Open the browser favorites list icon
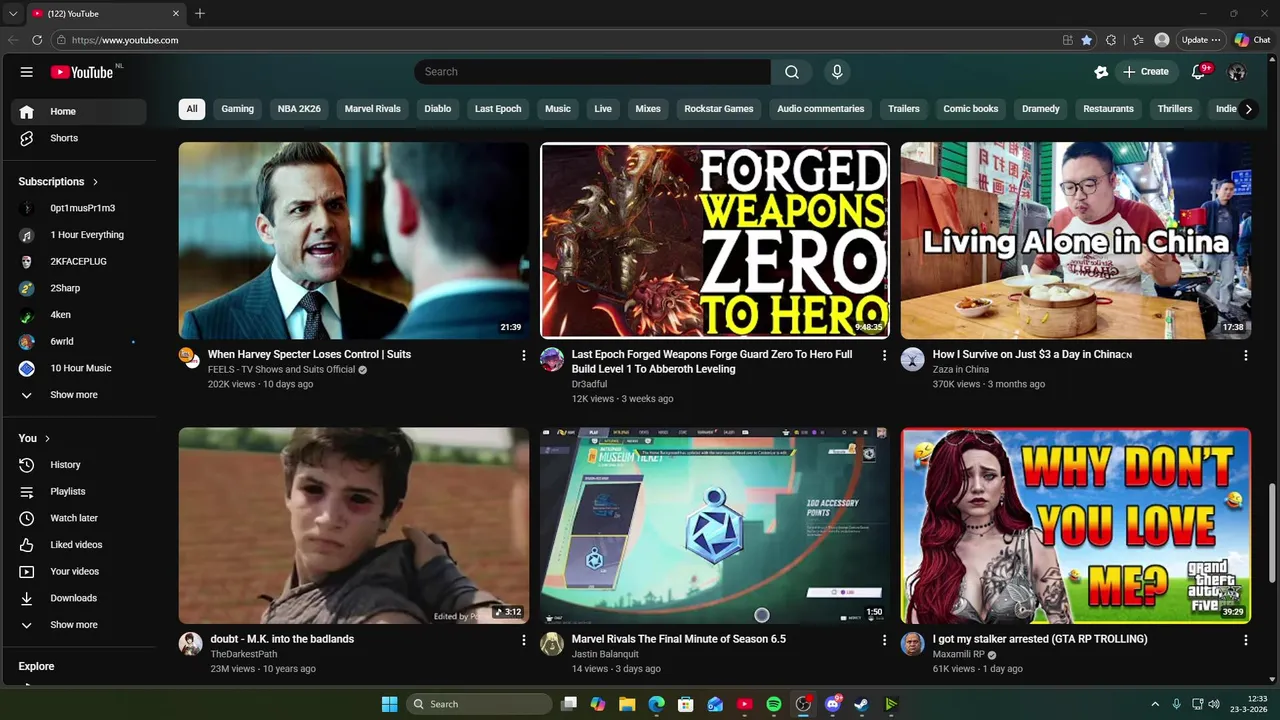 click(1138, 40)
